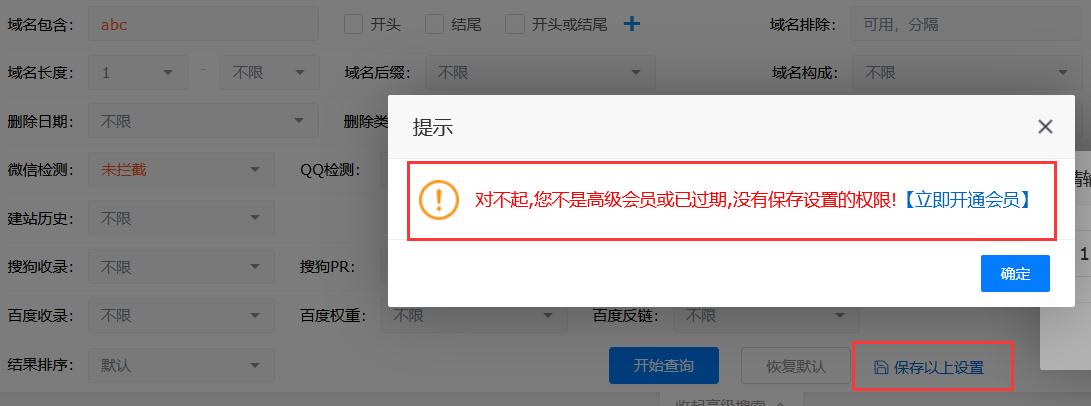Click the floppy disk icon beside 保存以上设置
The width and height of the screenshot is (1091, 406).
pyautogui.click(x=881, y=367)
